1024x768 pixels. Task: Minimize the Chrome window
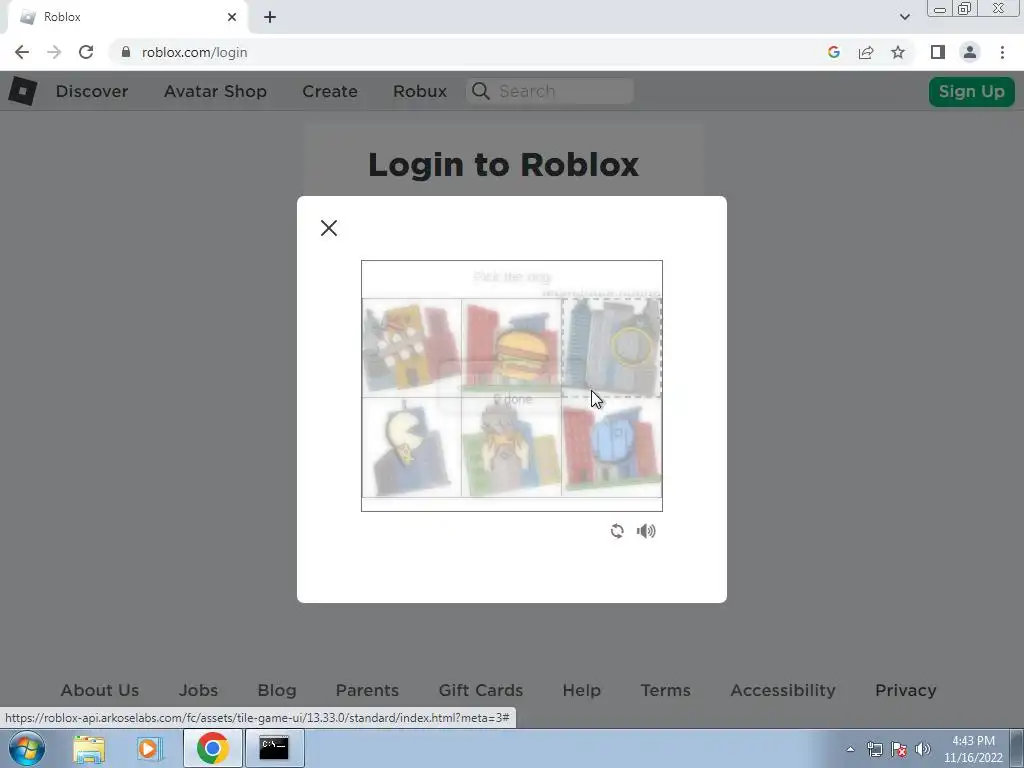point(940,9)
